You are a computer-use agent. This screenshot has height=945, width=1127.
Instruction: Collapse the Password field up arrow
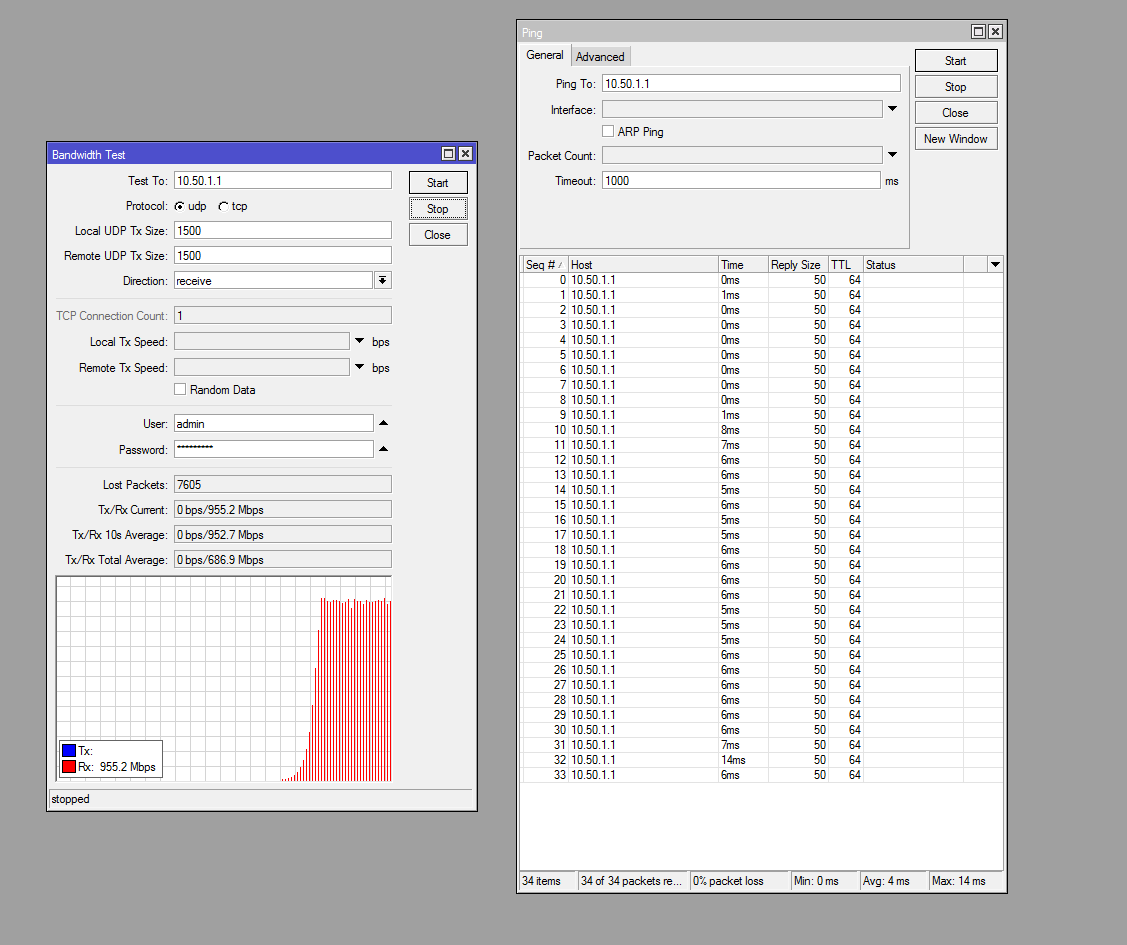click(x=383, y=449)
